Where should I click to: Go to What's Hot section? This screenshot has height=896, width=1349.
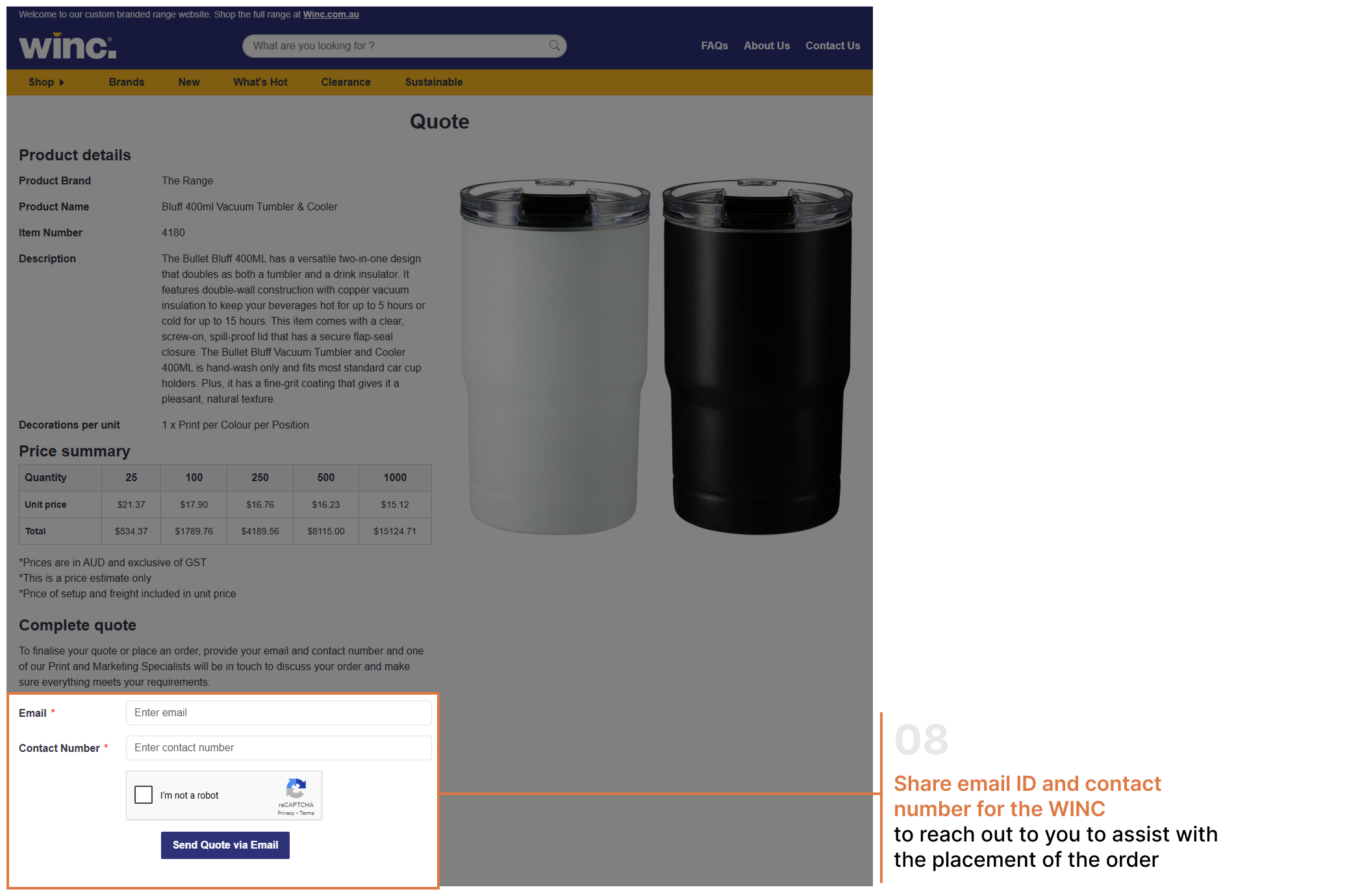tap(260, 82)
